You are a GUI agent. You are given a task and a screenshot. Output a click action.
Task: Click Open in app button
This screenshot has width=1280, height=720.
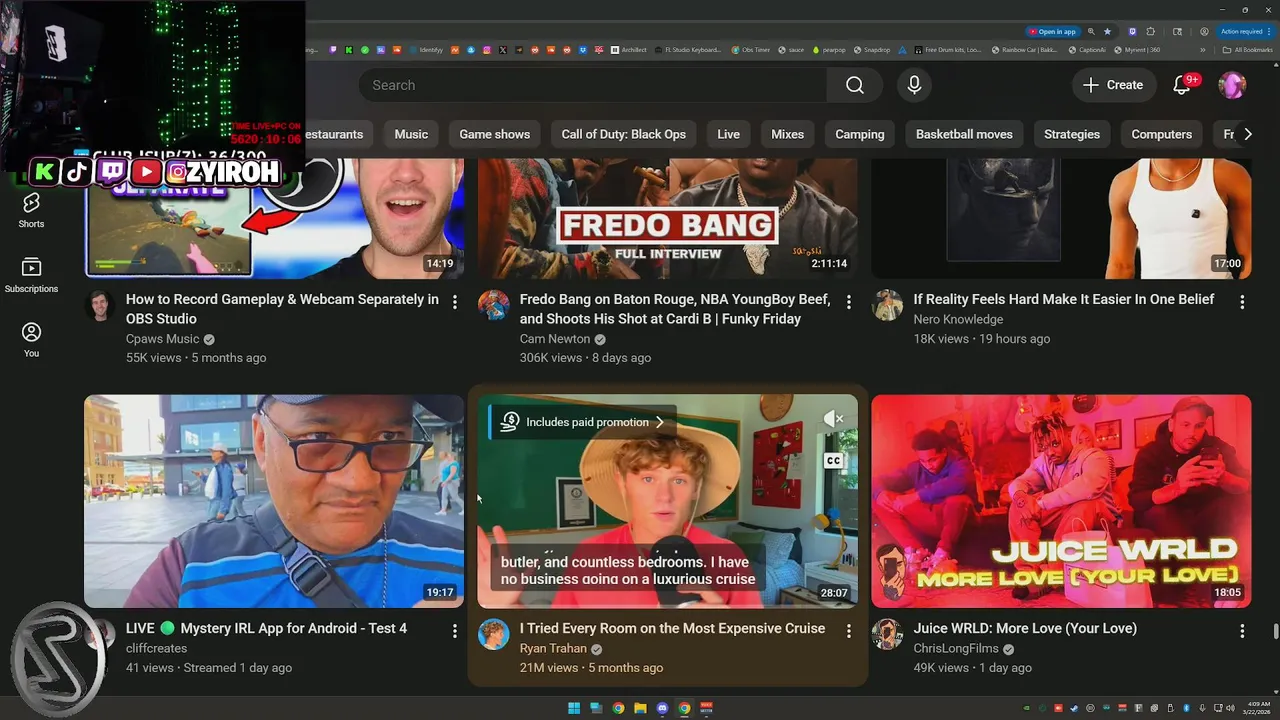click(x=1053, y=31)
